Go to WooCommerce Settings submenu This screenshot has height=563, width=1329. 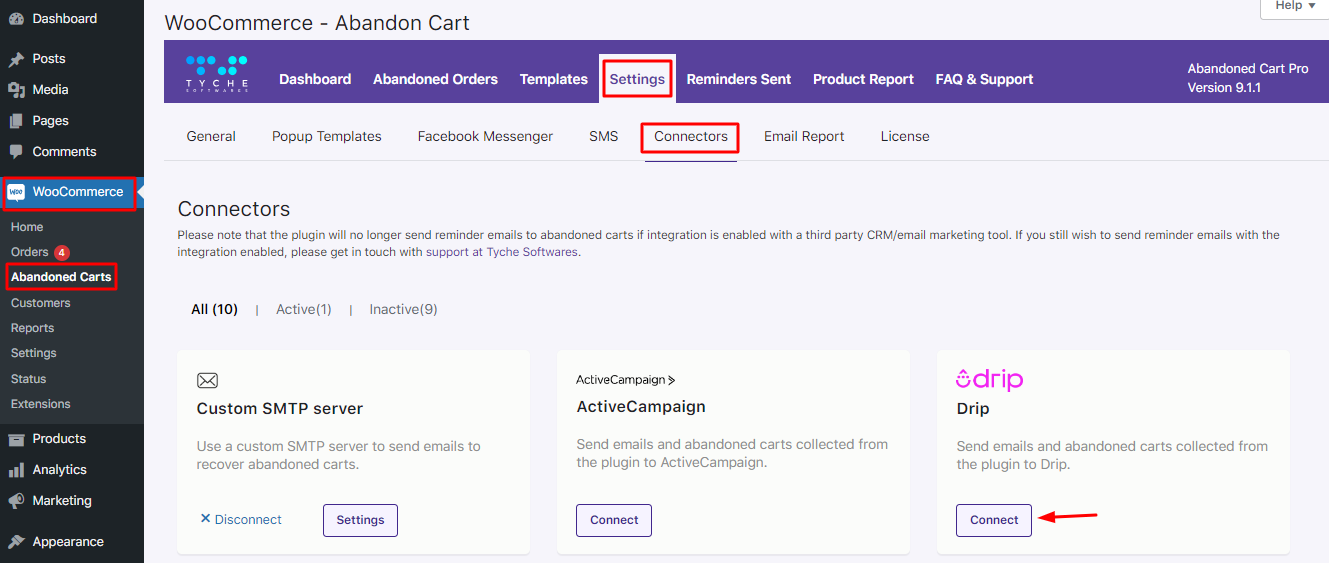tap(34, 353)
